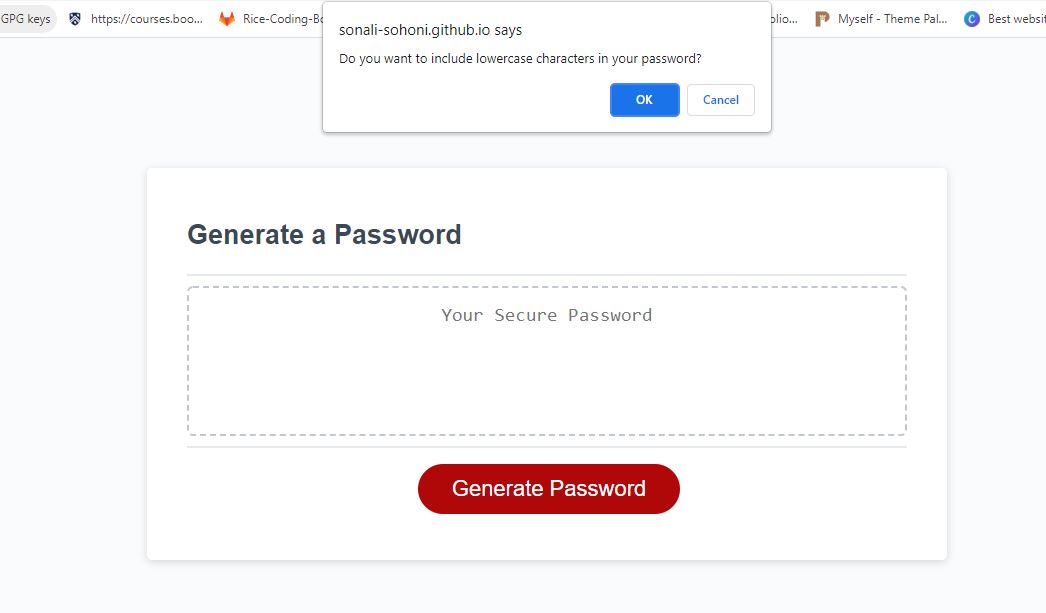Image resolution: width=1046 pixels, height=613 pixels.
Task: Open the GPG keys bookmark
Action: 27,17
